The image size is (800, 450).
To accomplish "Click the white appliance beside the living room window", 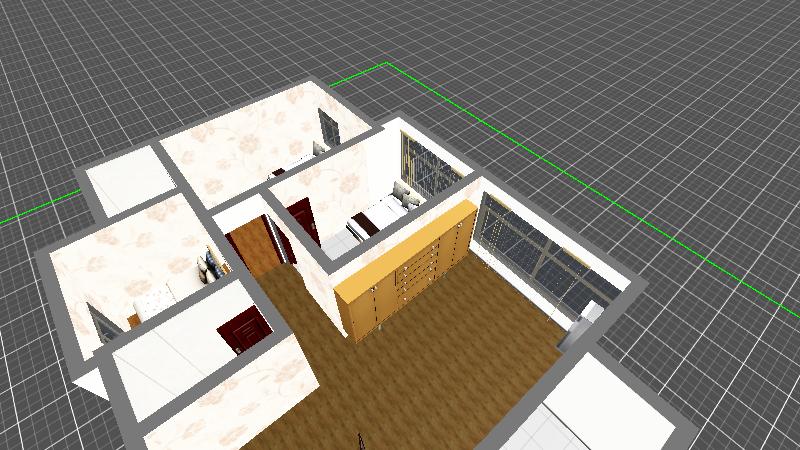I will point(586,321).
